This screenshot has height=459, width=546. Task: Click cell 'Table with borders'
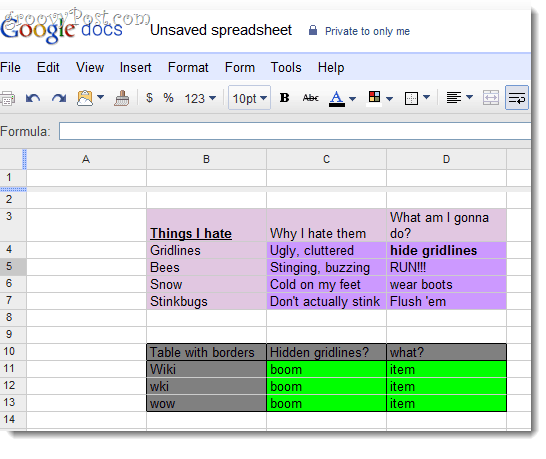click(x=206, y=352)
